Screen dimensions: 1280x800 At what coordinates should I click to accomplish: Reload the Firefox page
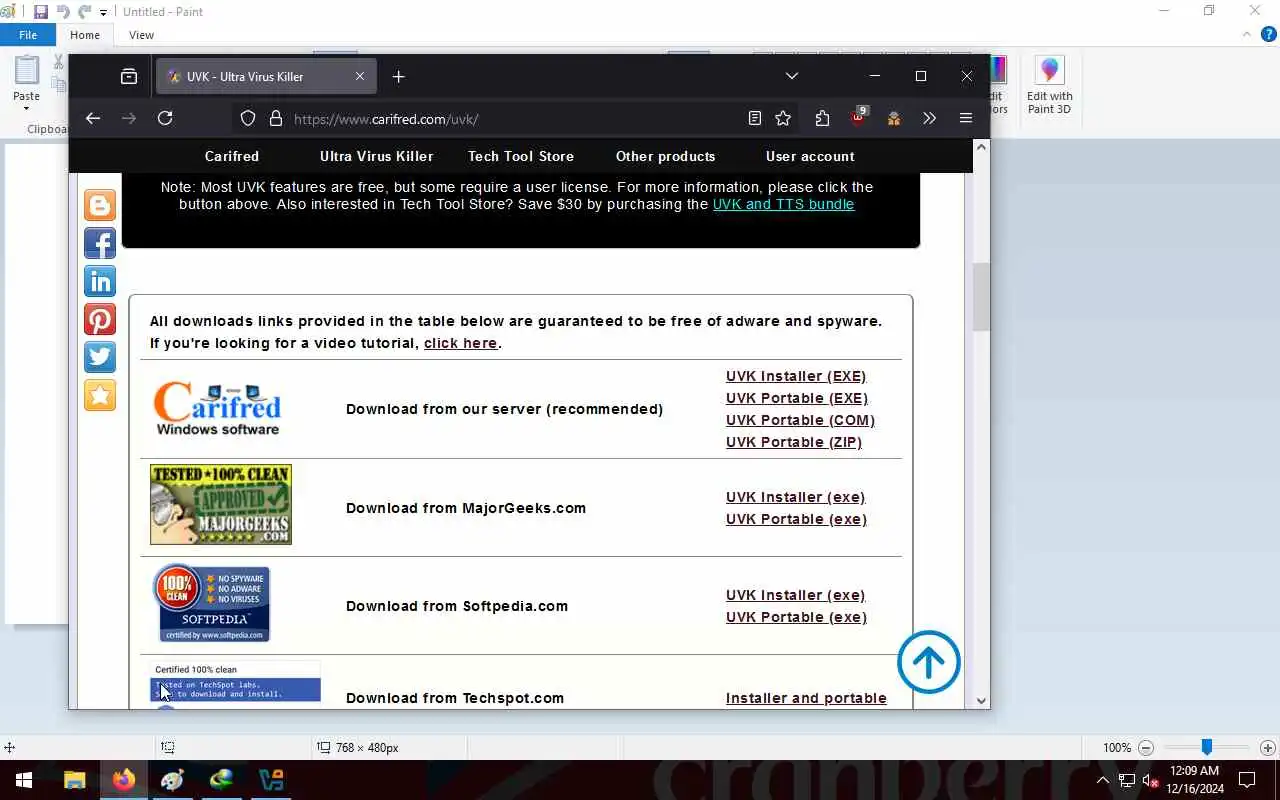(165, 118)
